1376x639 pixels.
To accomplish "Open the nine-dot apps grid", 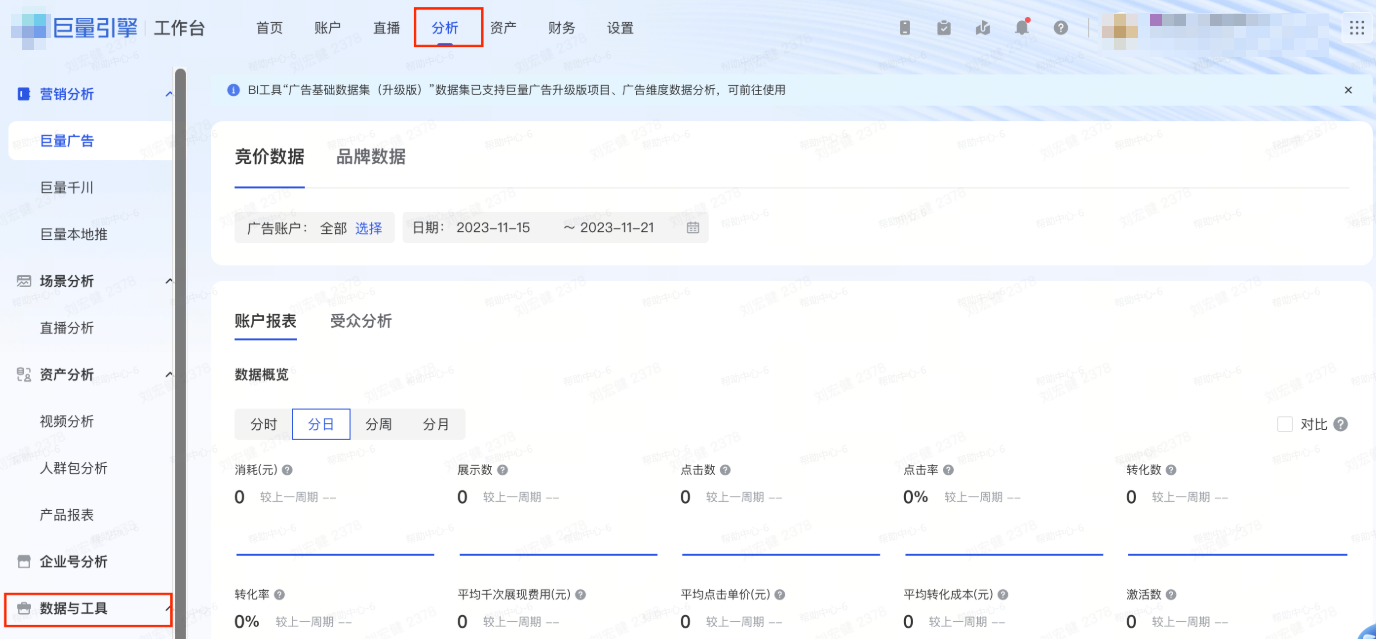I will pyautogui.click(x=1357, y=28).
